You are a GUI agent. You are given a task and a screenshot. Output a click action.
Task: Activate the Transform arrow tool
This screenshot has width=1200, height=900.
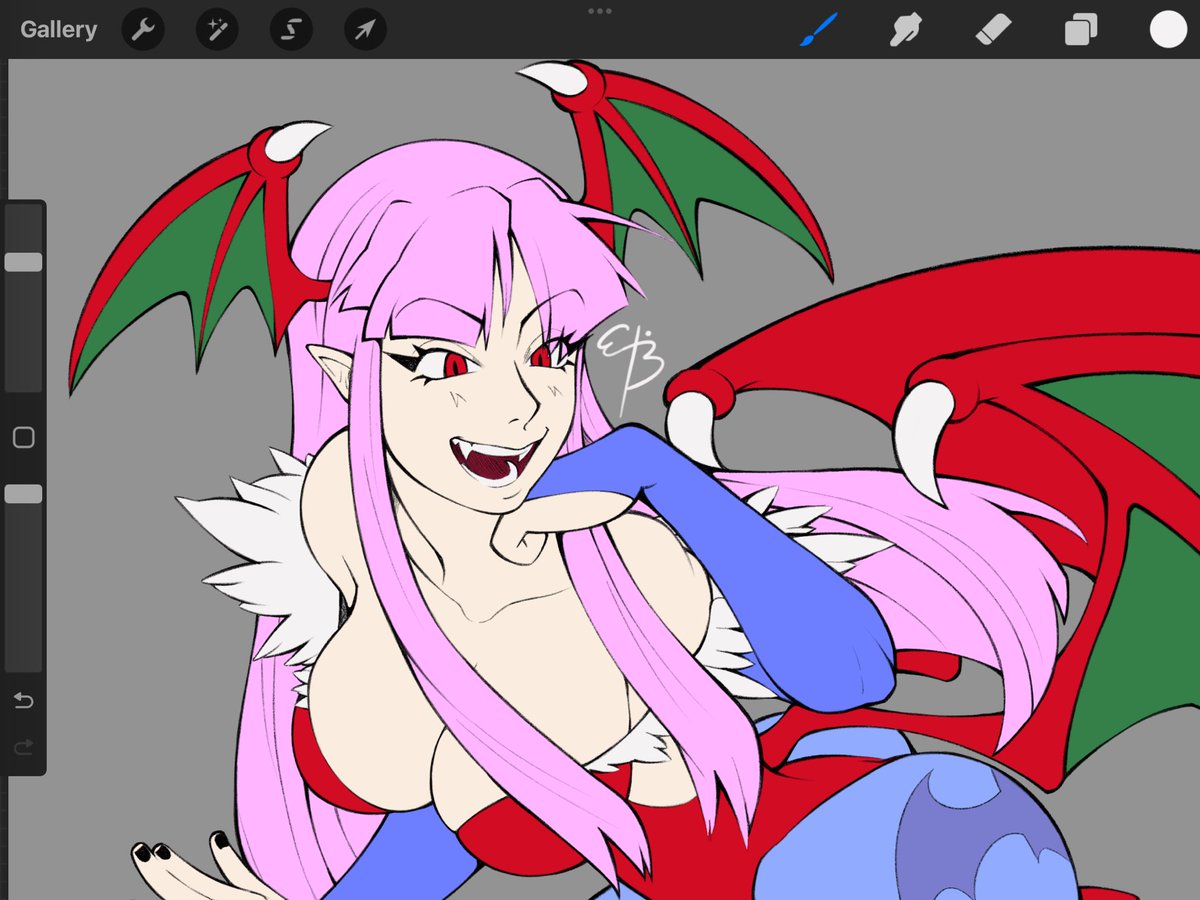click(x=365, y=30)
